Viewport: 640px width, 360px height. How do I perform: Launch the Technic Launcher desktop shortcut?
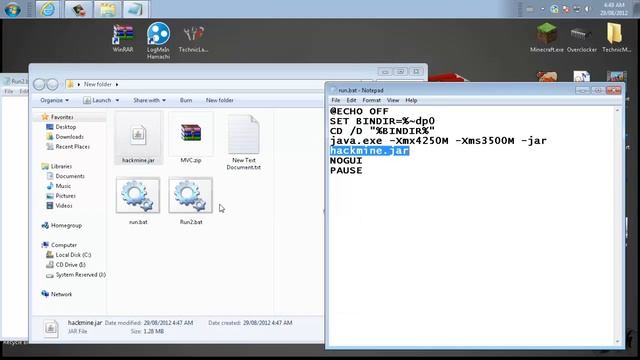pyautogui.click(x=193, y=39)
